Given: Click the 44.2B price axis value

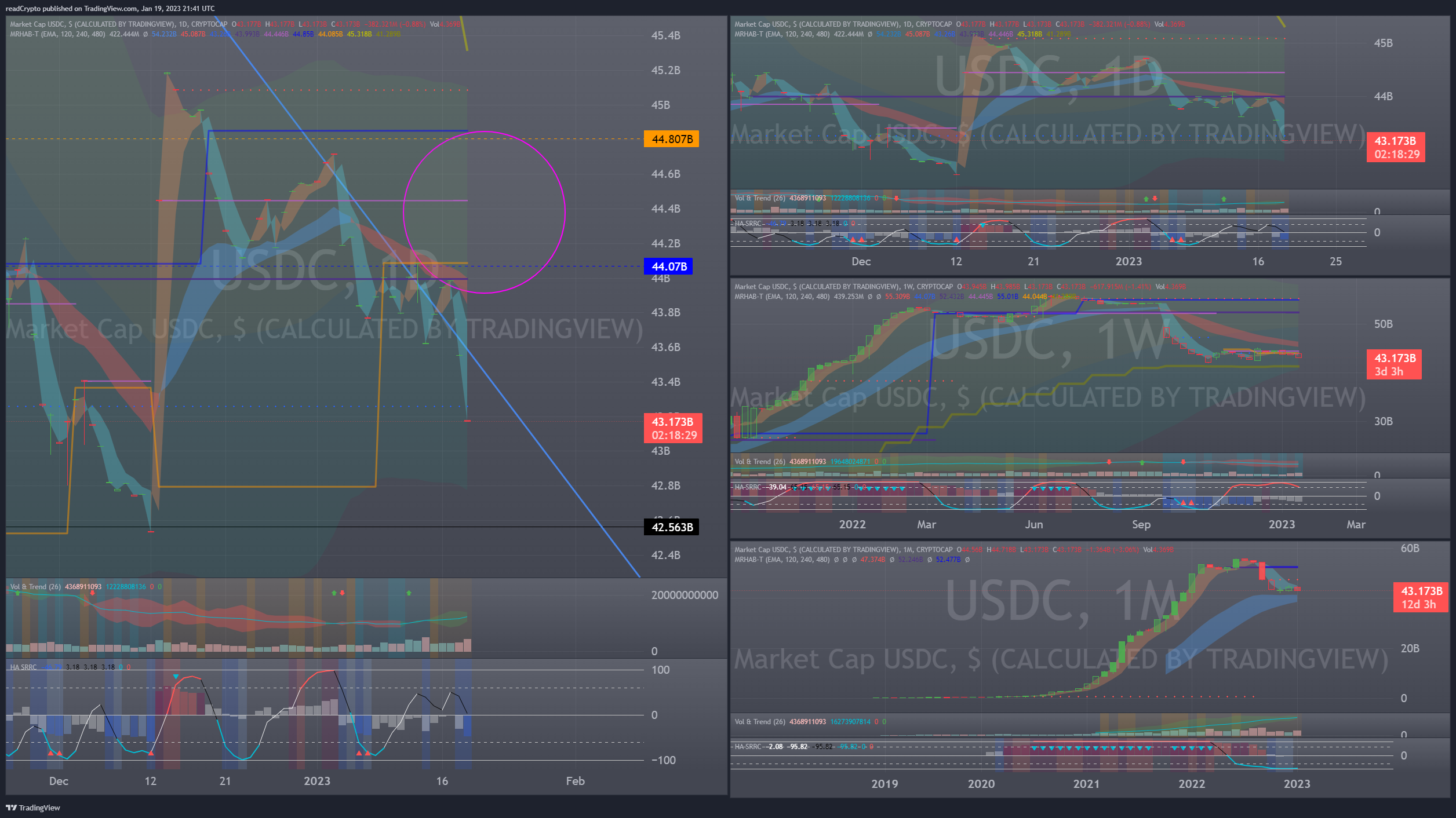Looking at the screenshot, I should tap(665, 243).
